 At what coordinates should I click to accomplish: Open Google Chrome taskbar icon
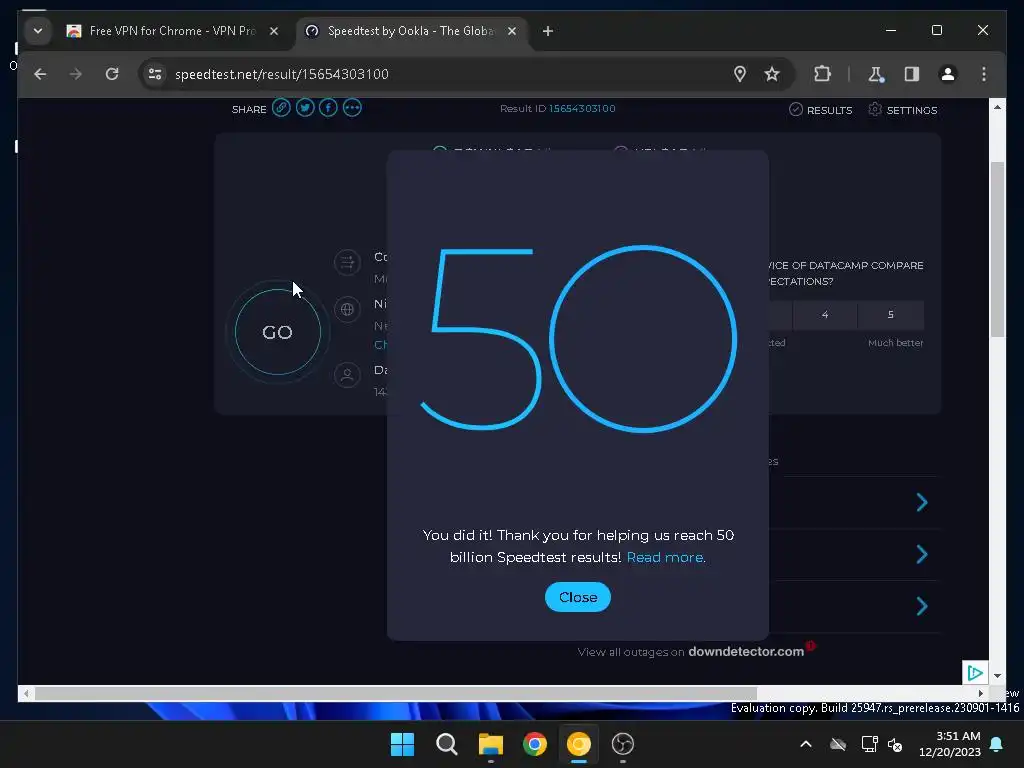pyautogui.click(x=535, y=744)
